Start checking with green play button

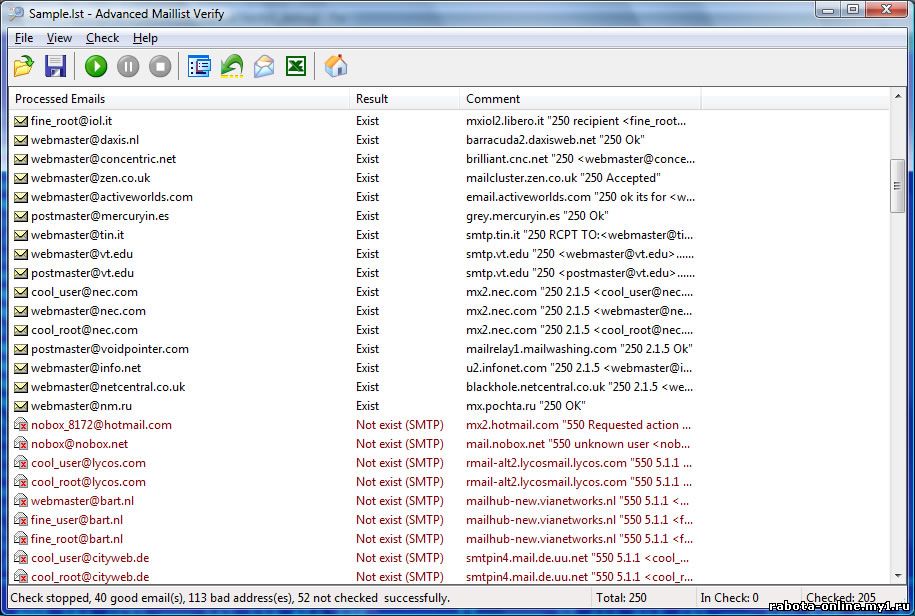(x=96, y=67)
